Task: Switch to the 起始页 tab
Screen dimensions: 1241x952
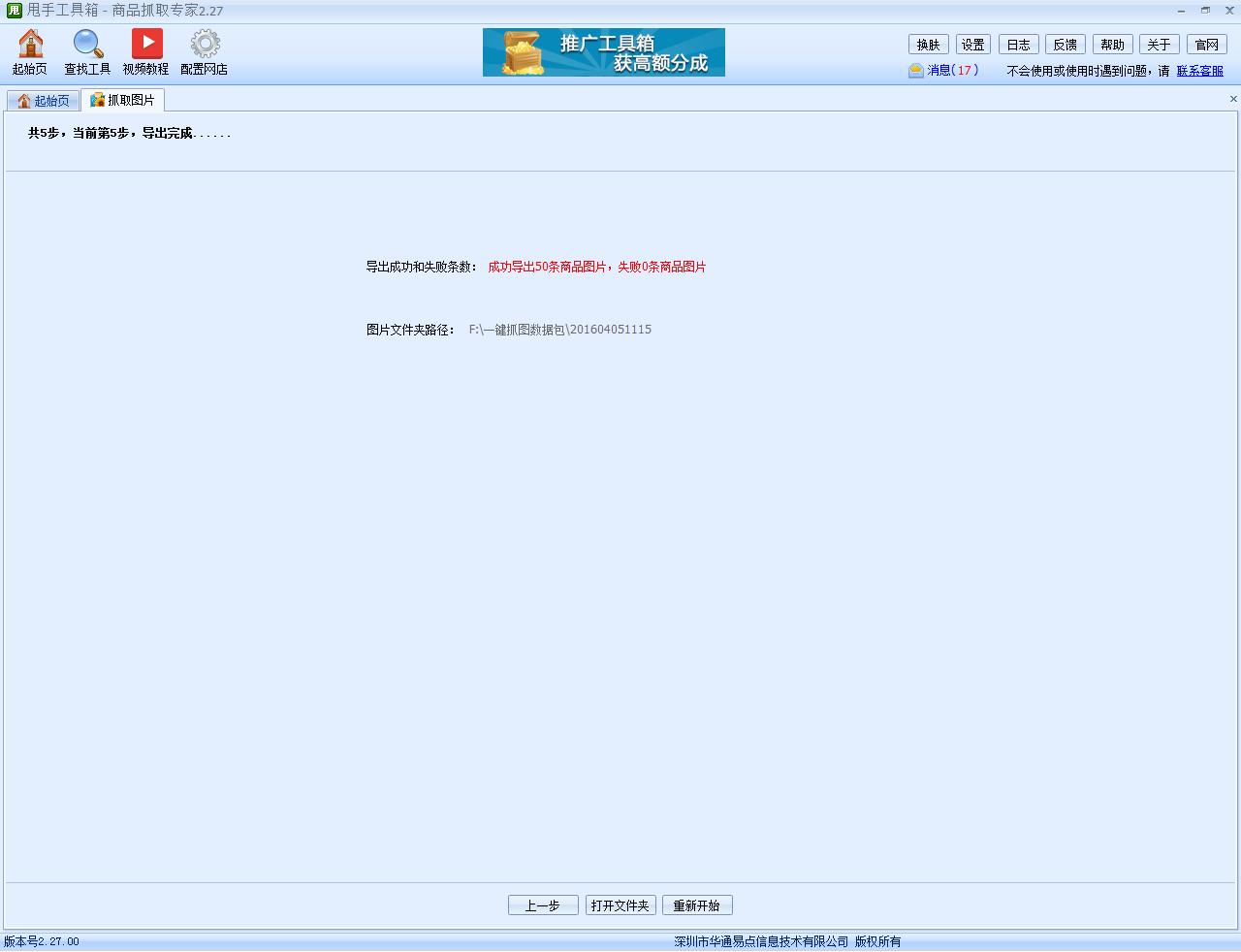Action: 44,100
